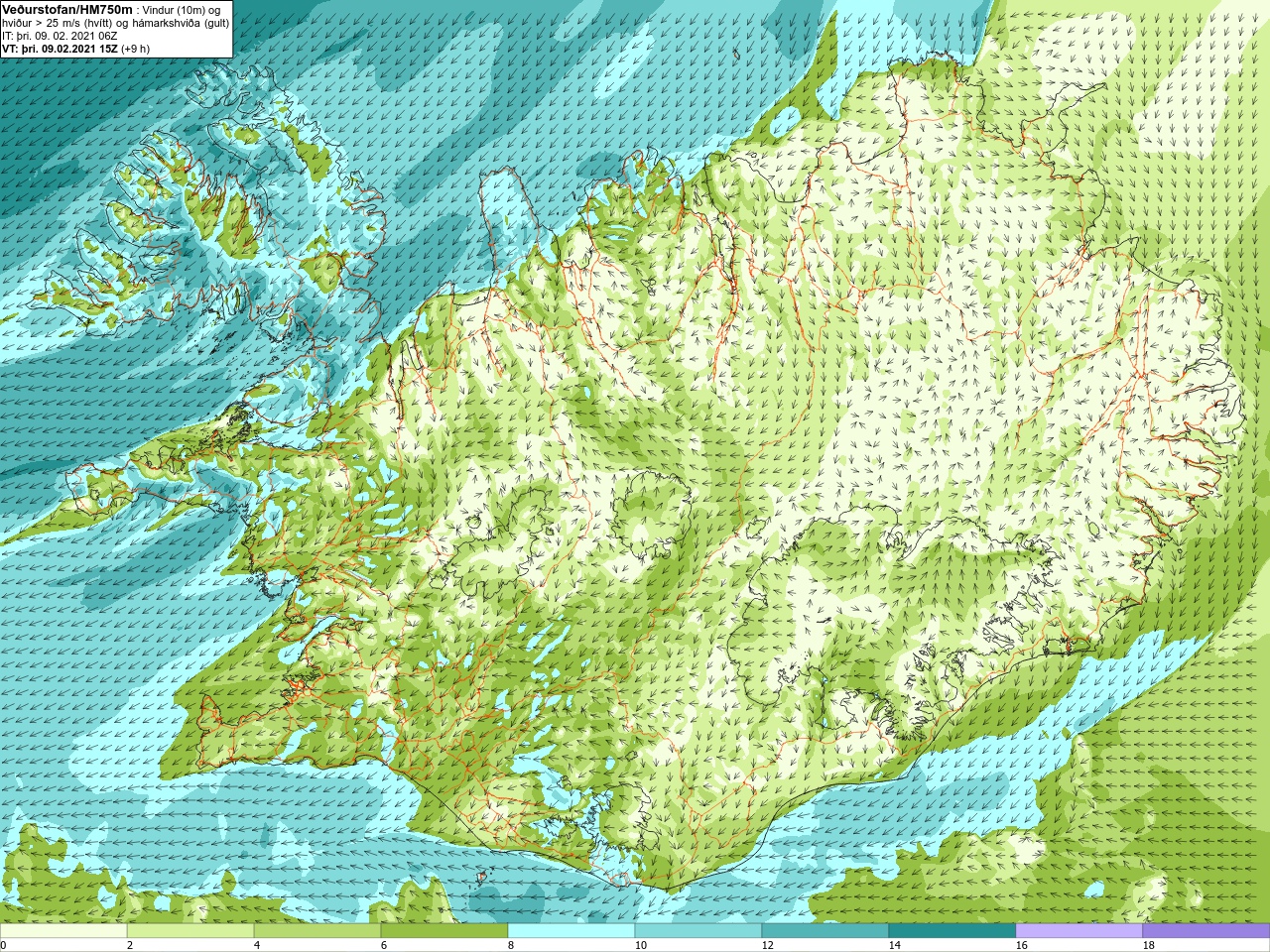The width and height of the screenshot is (1270, 952).
Task: Click the dark green 6–8 legend swatch
Action: [444, 931]
